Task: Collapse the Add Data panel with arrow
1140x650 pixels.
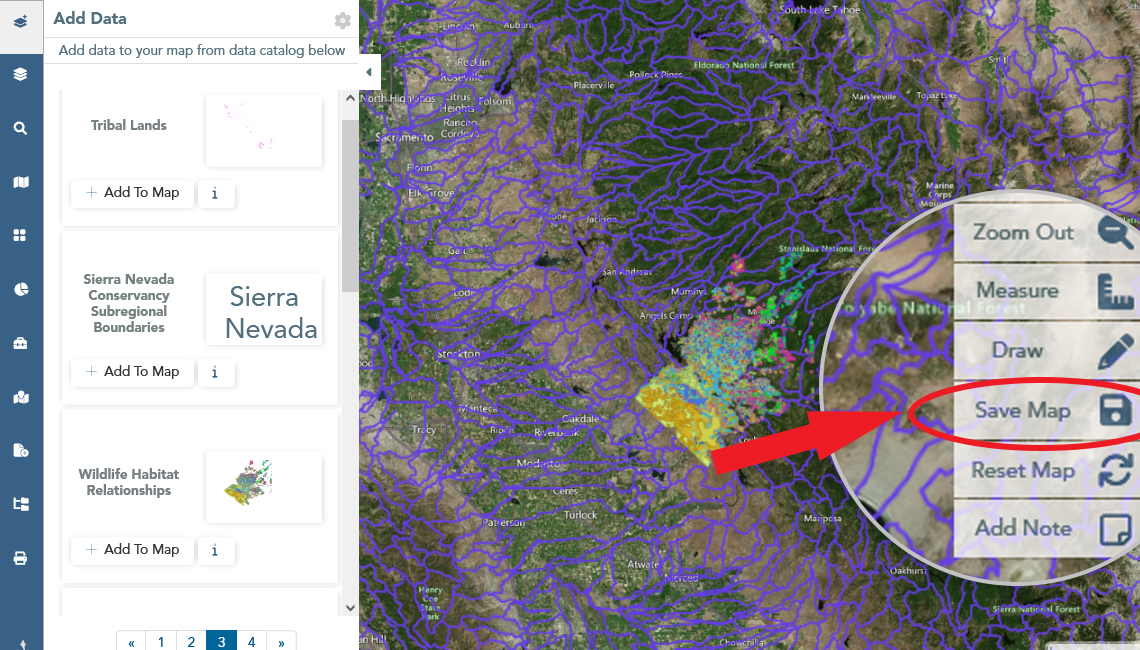Action: [369, 72]
